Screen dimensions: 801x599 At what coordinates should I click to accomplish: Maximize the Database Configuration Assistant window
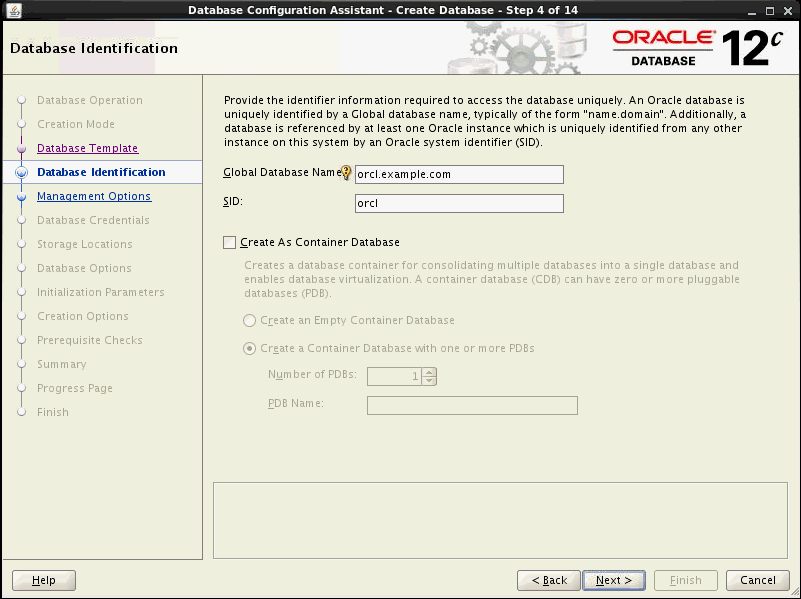(x=770, y=11)
